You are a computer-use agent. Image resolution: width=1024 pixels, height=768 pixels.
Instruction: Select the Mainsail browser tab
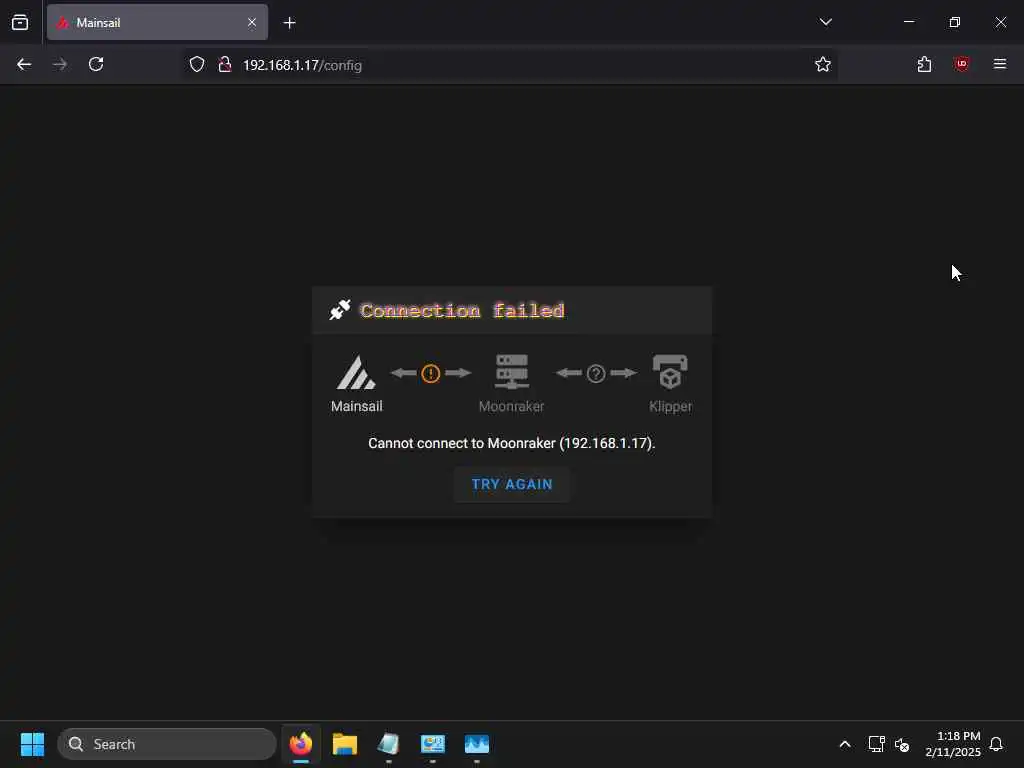[x=157, y=22]
